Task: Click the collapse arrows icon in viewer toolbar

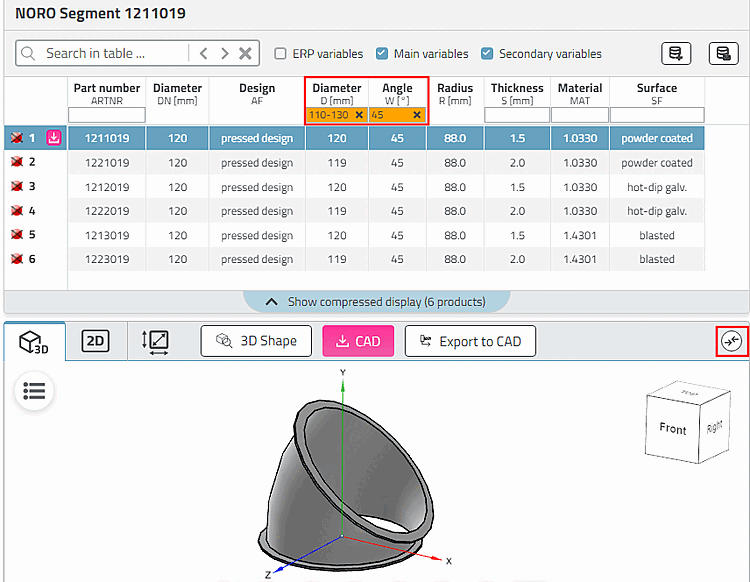Action: pyautogui.click(x=731, y=341)
